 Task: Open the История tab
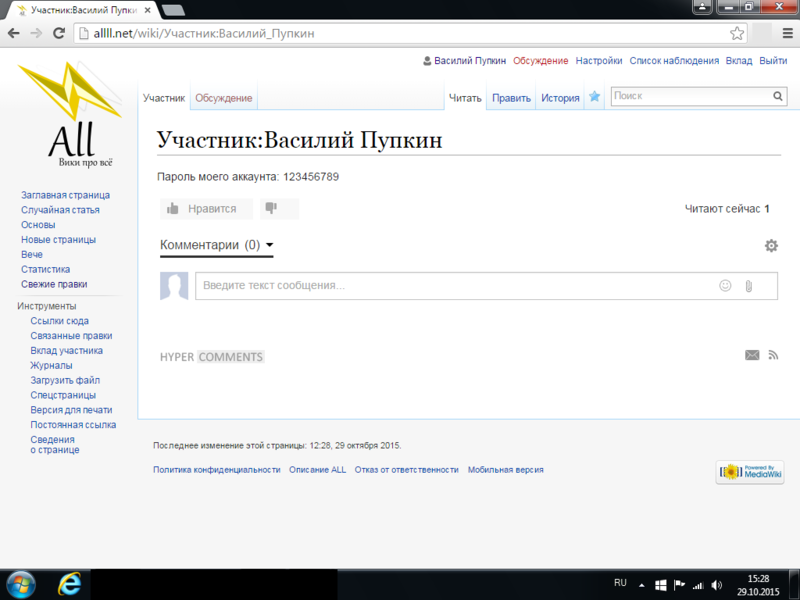(560, 98)
